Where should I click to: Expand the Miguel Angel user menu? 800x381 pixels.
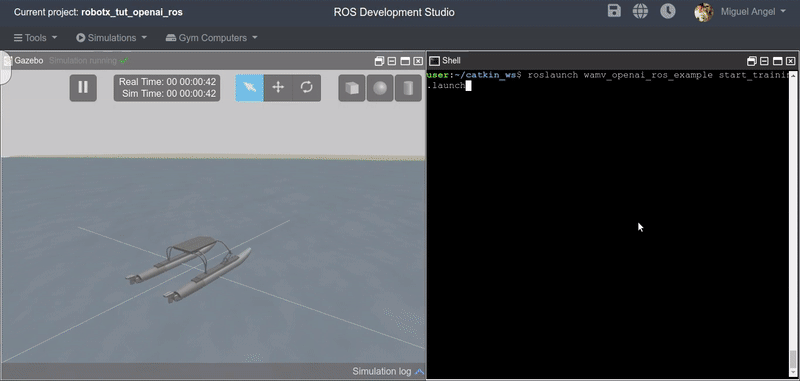pos(753,12)
